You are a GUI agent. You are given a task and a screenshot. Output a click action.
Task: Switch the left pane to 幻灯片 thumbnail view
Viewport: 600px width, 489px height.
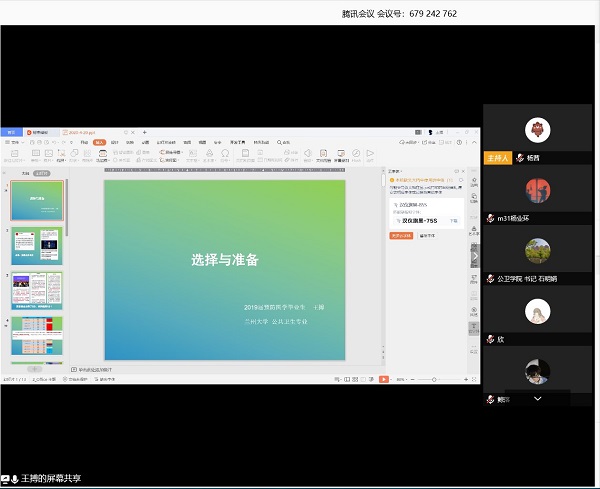[42, 172]
